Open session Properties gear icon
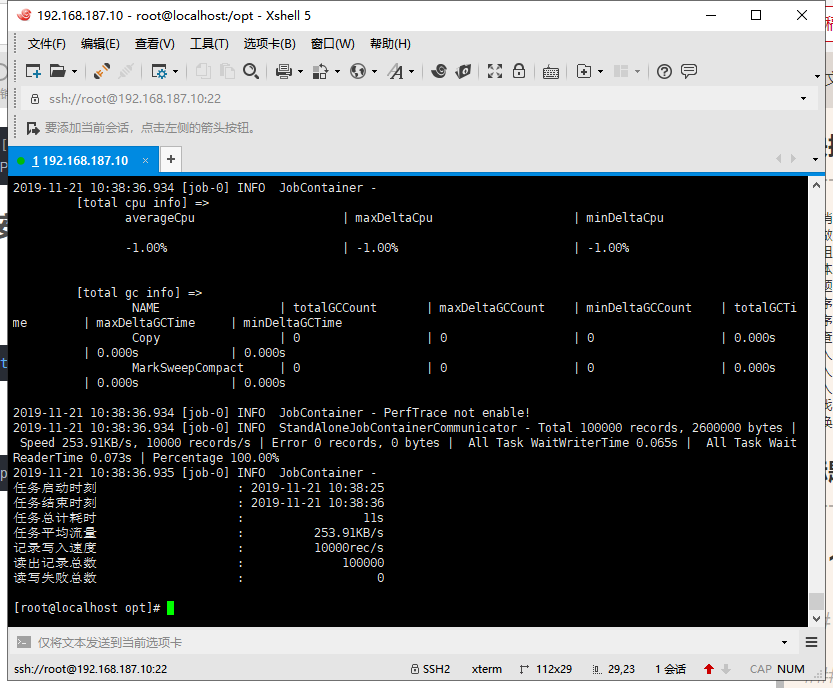Viewport: 833px width, 688px height. tap(159, 71)
